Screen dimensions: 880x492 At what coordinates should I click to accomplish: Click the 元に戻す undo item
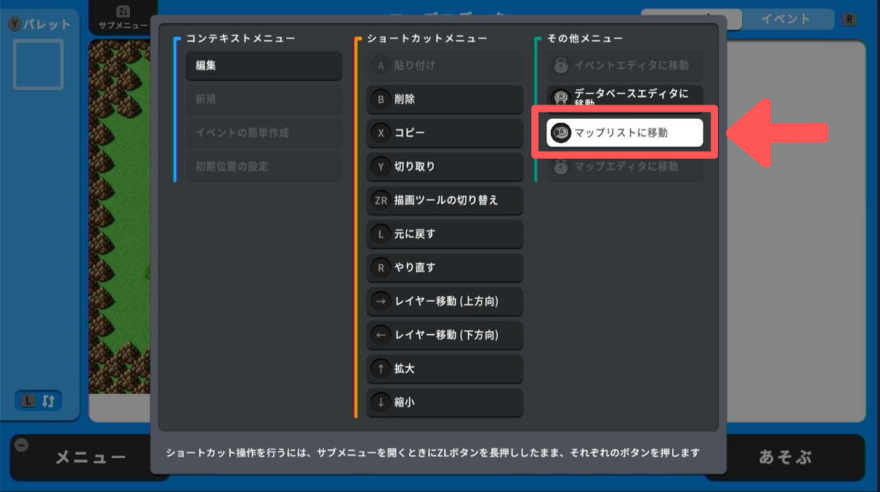point(444,234)
